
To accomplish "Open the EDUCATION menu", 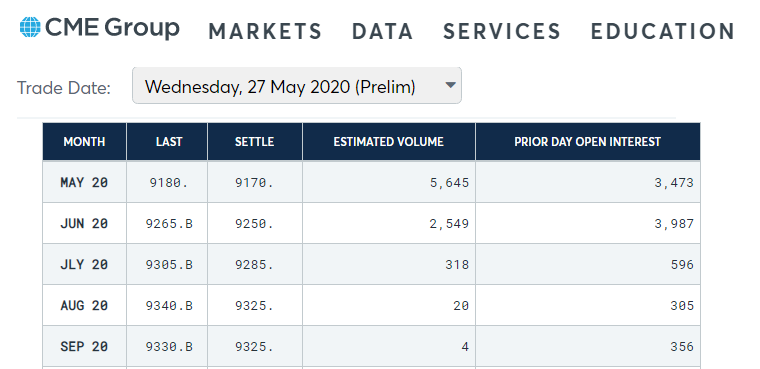I will coord(663,32).
